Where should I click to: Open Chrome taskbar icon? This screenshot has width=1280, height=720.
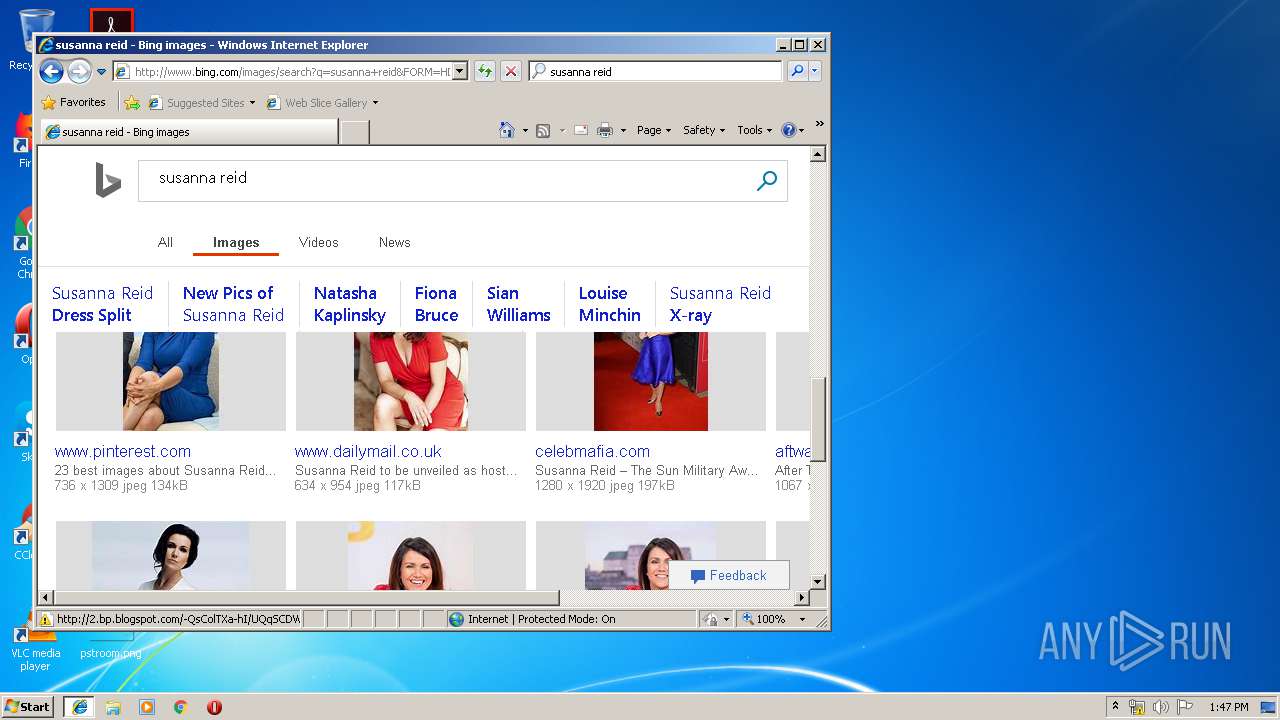181,706
